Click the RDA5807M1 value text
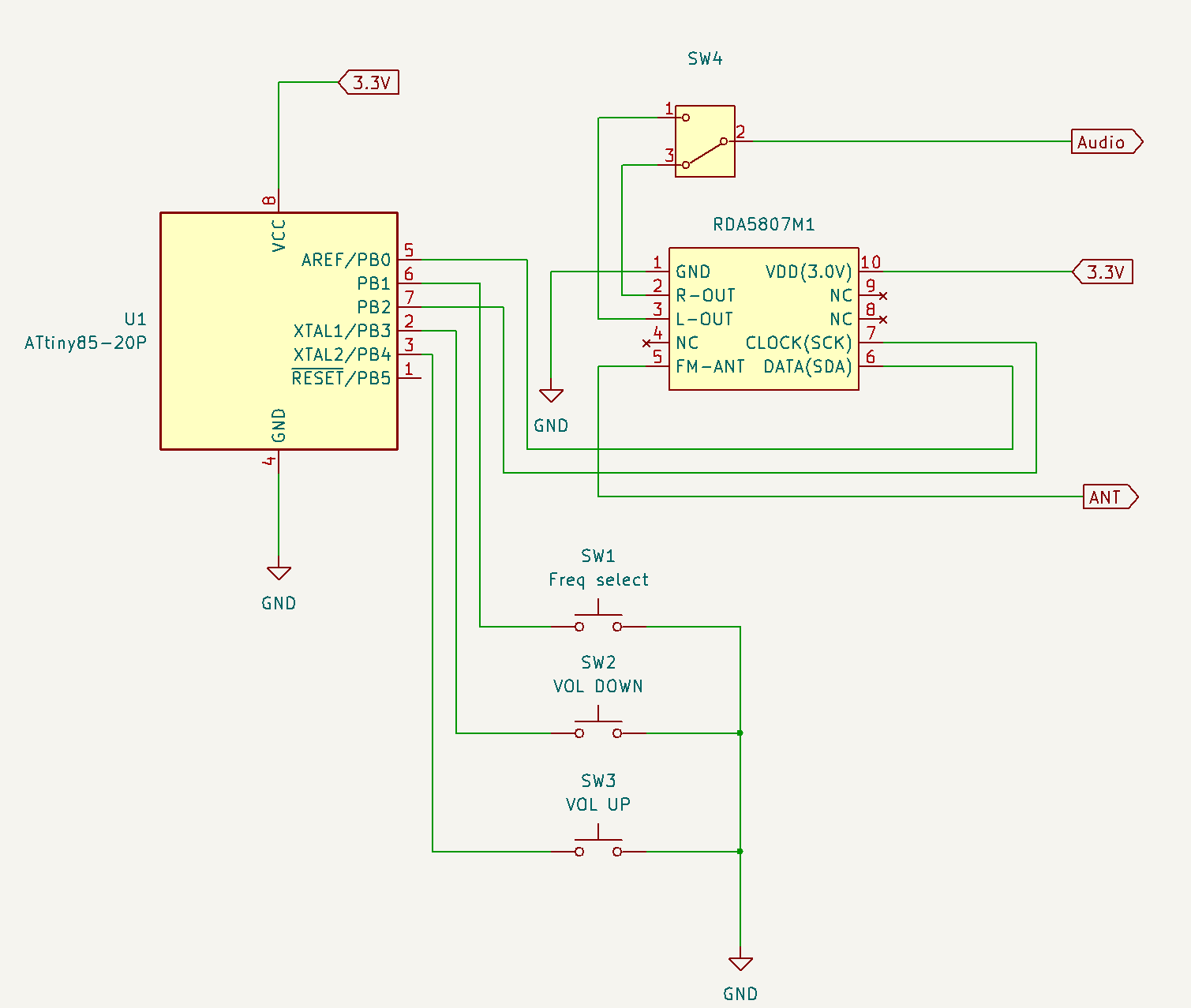This screenshot has height=1008, width=1191. (764, 224)
